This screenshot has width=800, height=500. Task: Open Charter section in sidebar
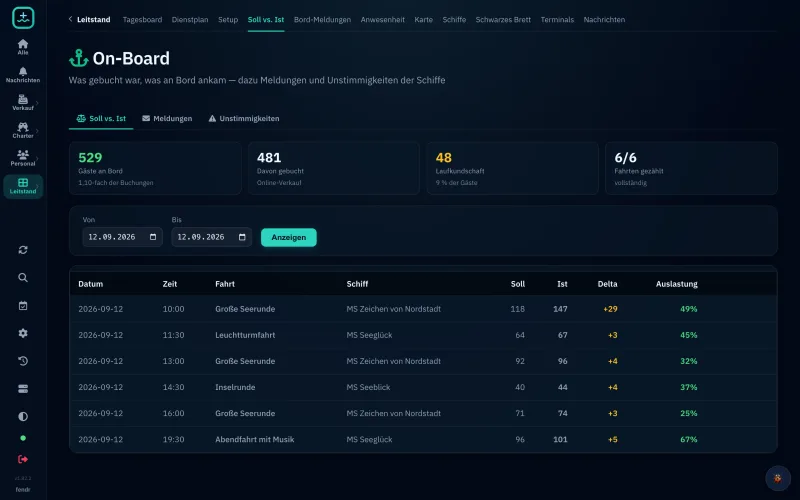(x=23, y=130)
